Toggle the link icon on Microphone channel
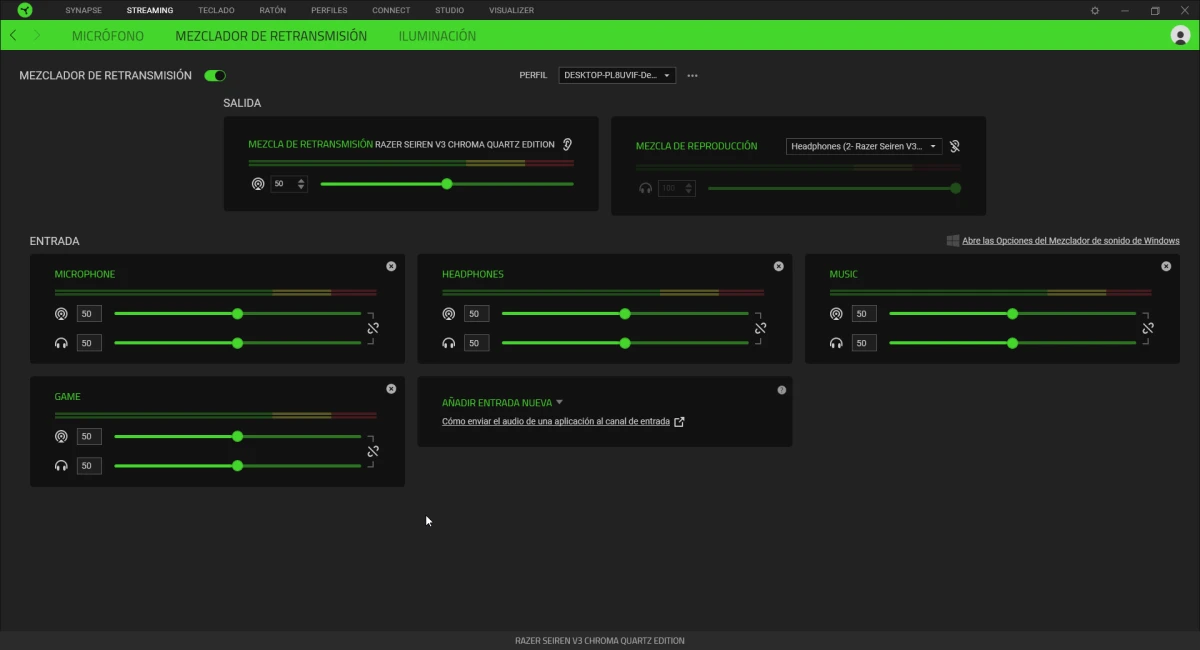 [373, 328]
